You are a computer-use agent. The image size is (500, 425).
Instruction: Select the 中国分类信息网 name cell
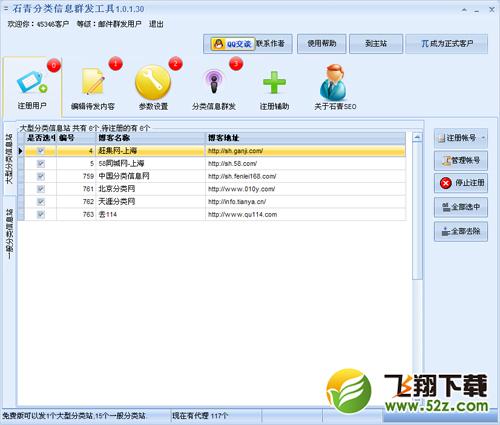point(151,176)
